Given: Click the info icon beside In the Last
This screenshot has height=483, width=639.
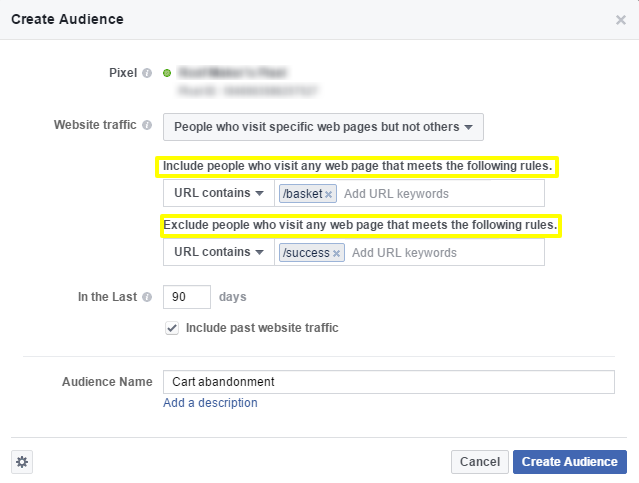Looking at the screenshot, I should coord(147,297).
